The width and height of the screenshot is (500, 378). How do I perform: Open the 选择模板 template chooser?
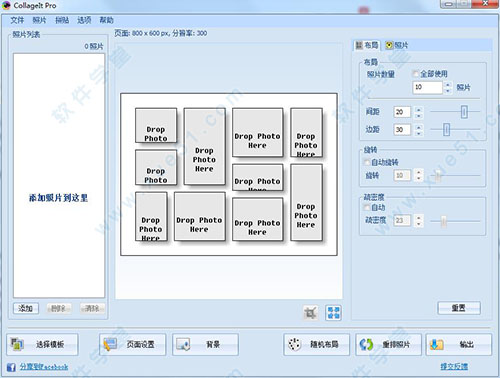point(42,344)
